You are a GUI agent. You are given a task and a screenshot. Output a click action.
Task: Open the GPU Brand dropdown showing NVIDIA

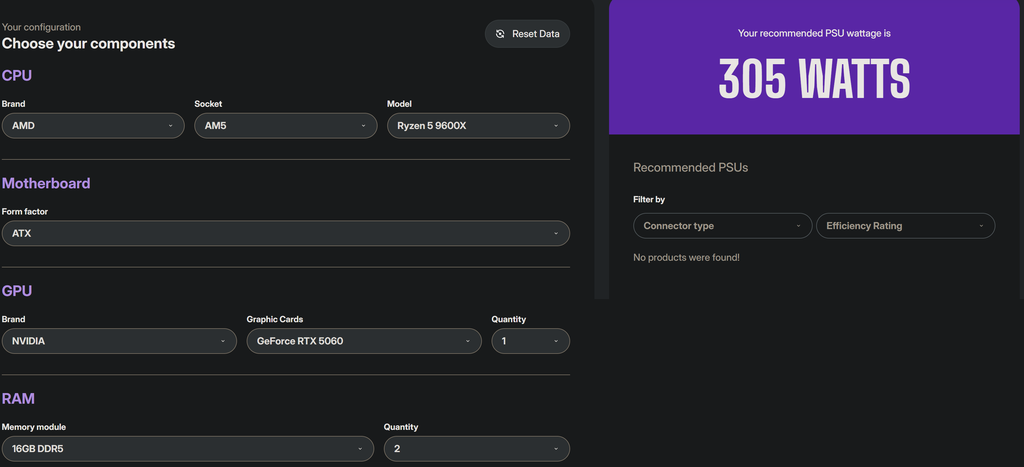119,341
